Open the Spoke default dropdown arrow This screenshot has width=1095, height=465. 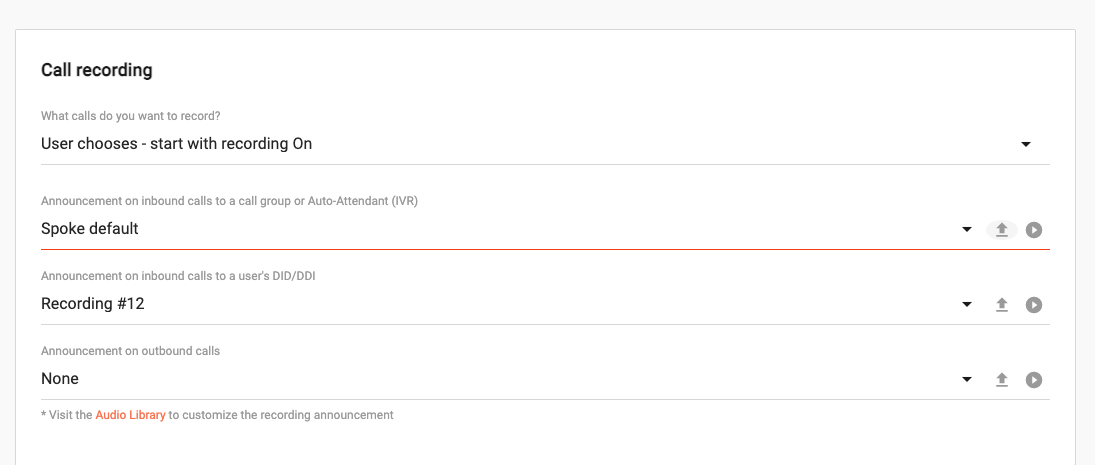(967, 230)
